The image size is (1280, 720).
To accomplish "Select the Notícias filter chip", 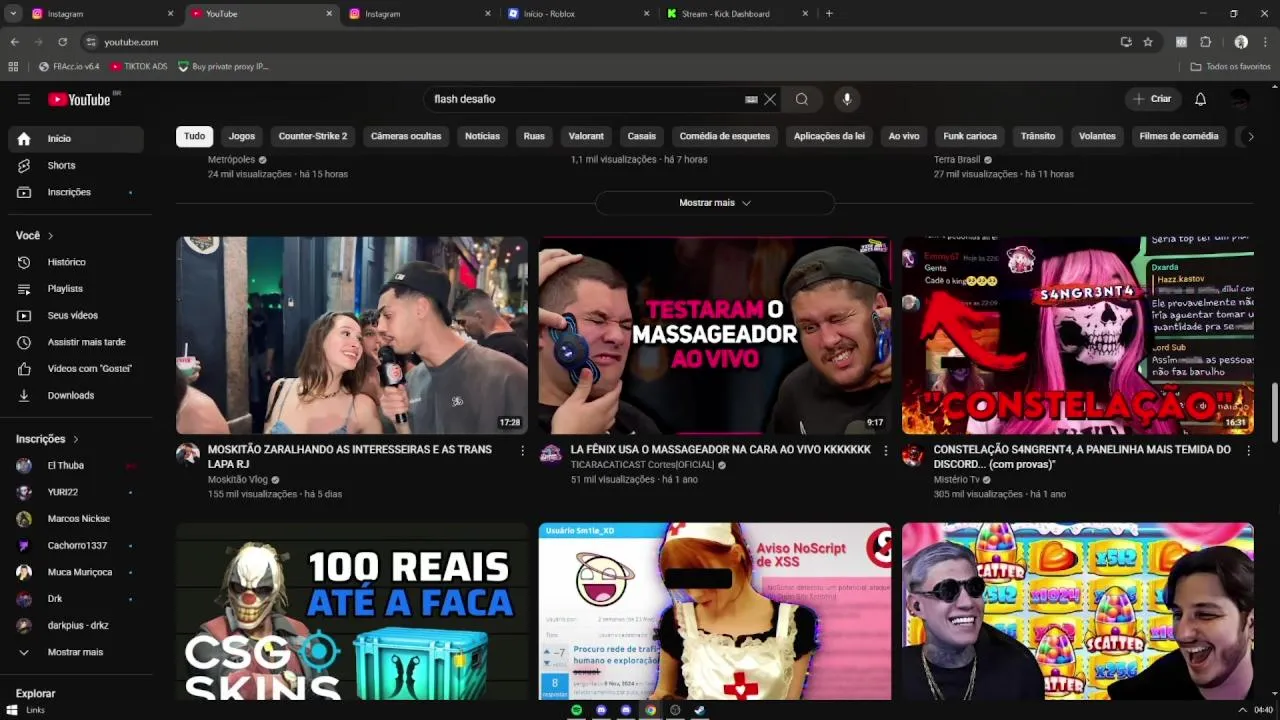I will (482, 136).
